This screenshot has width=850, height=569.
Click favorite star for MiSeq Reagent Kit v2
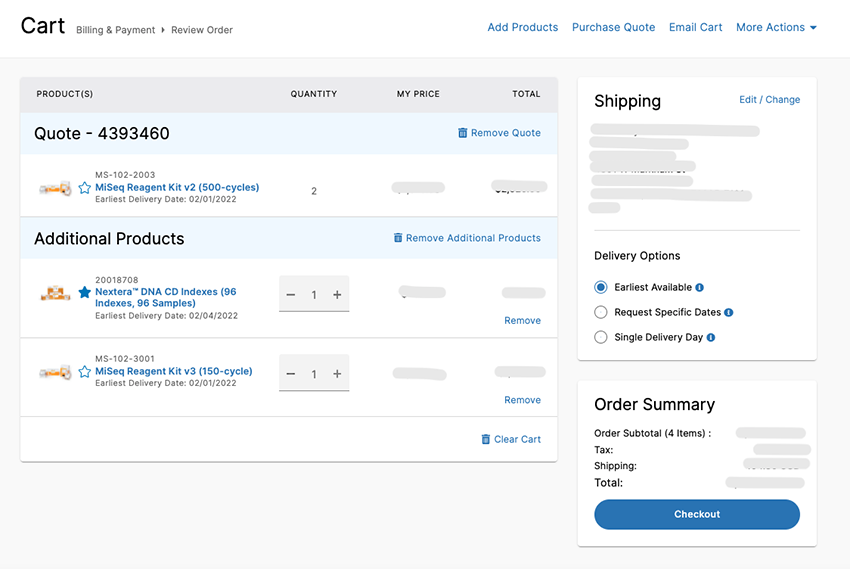click(85, 188)
